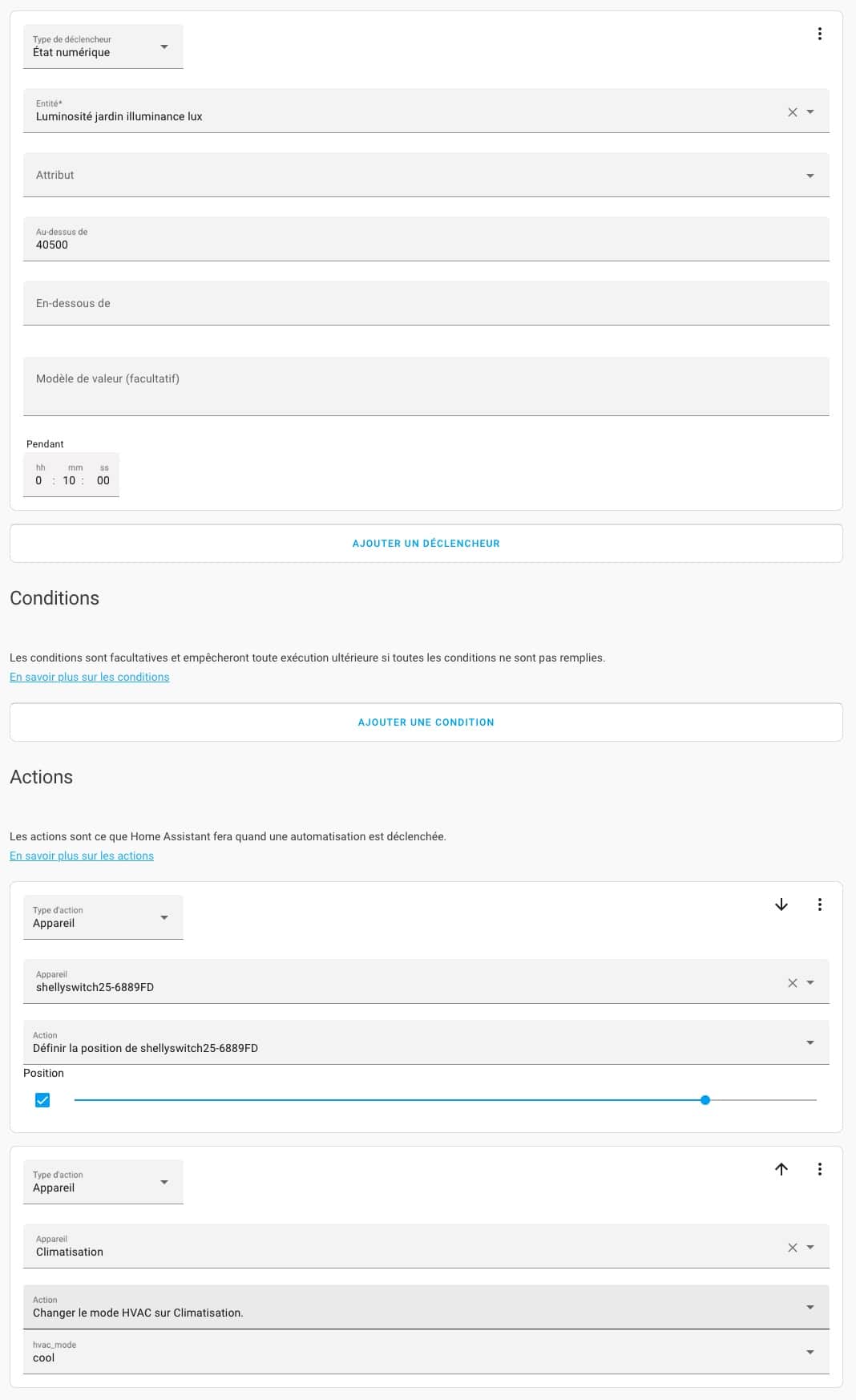This screenshot has width=856, height=1400.
Task: Open the first Type d'action dropdown
Action: point(103,917)
